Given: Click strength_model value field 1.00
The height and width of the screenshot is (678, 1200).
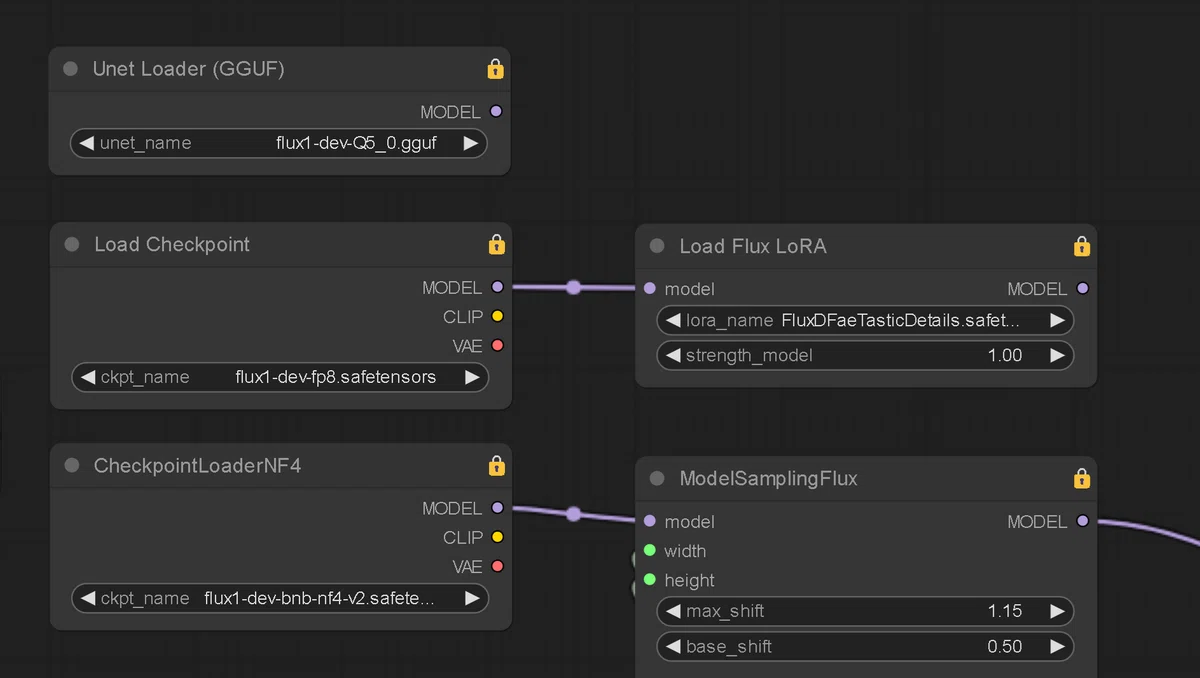Looking at the screenshot, I should pos(865,355).
